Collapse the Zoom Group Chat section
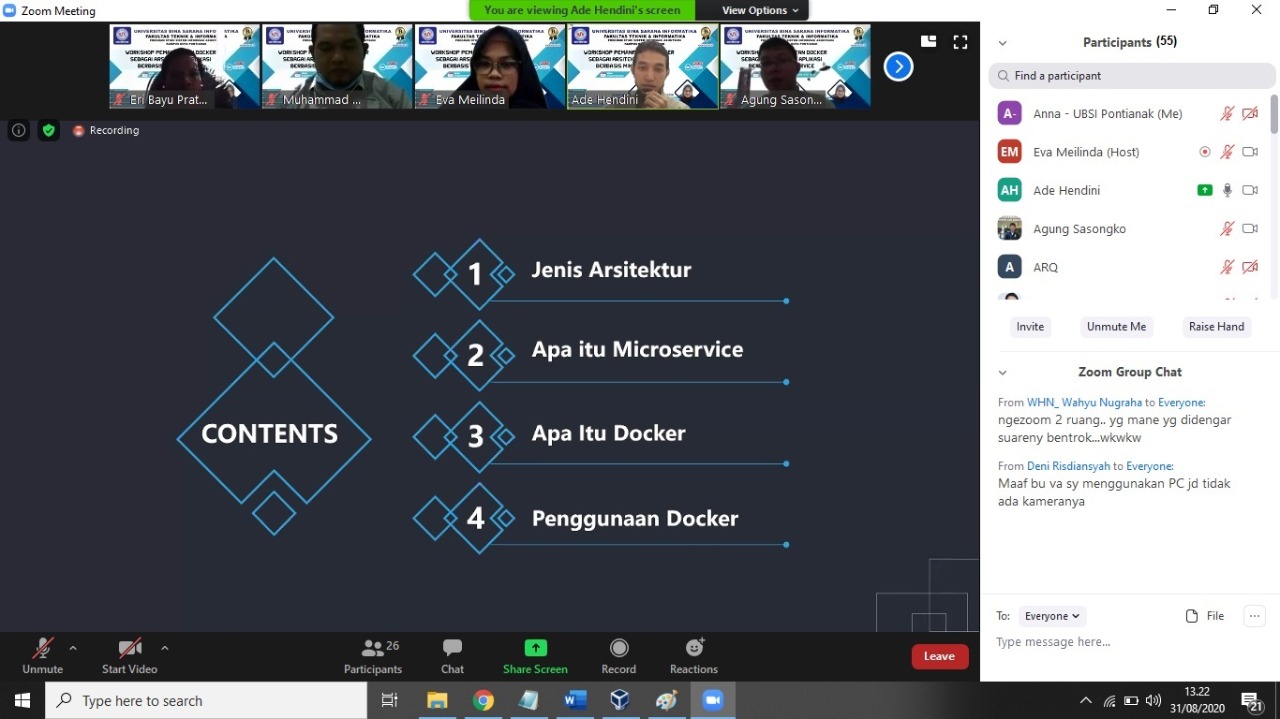Image resolution: width=1280 pixels, height=719 pixels. (1003, 372)
